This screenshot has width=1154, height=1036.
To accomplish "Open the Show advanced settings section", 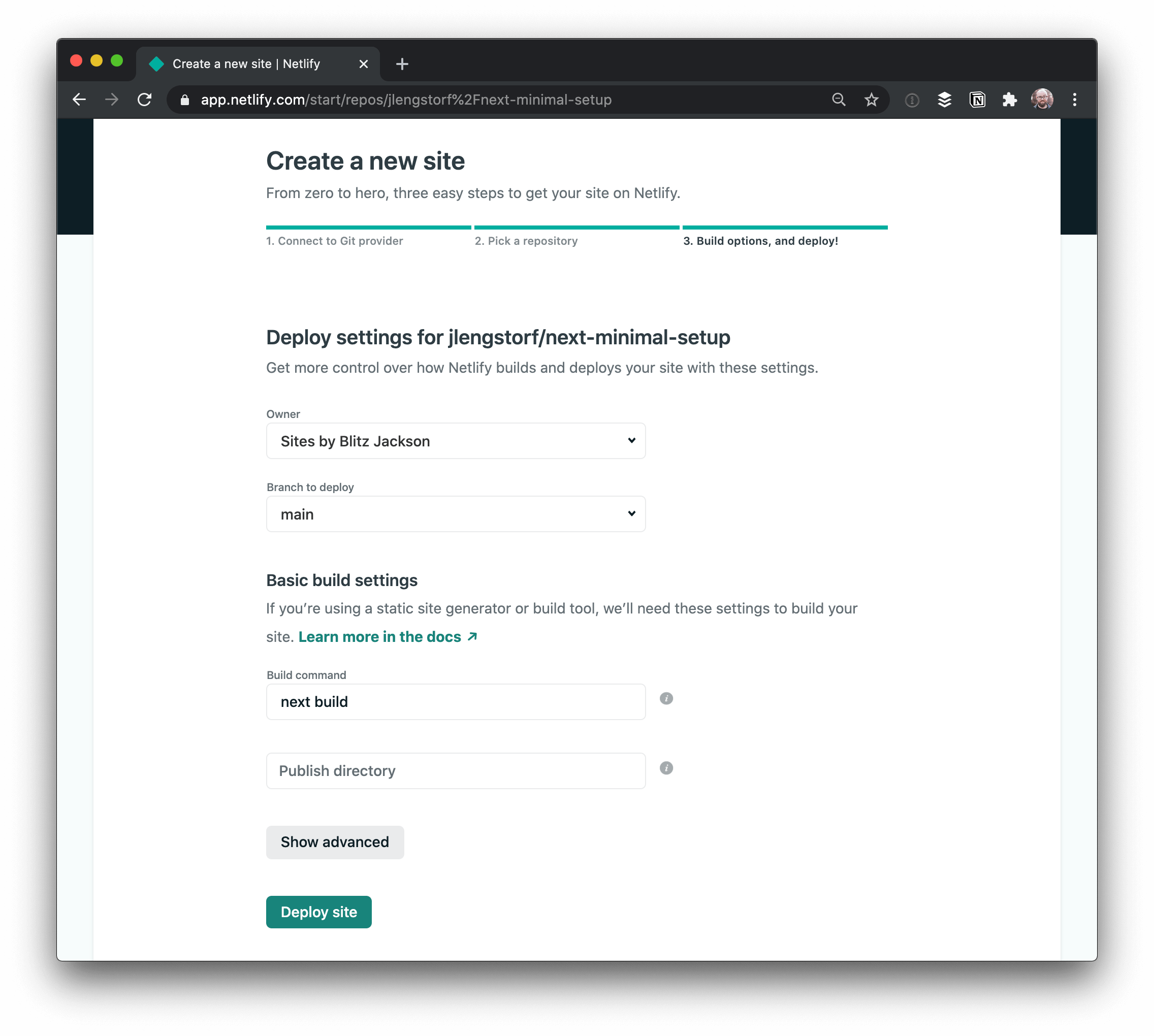I will [334, 841].
